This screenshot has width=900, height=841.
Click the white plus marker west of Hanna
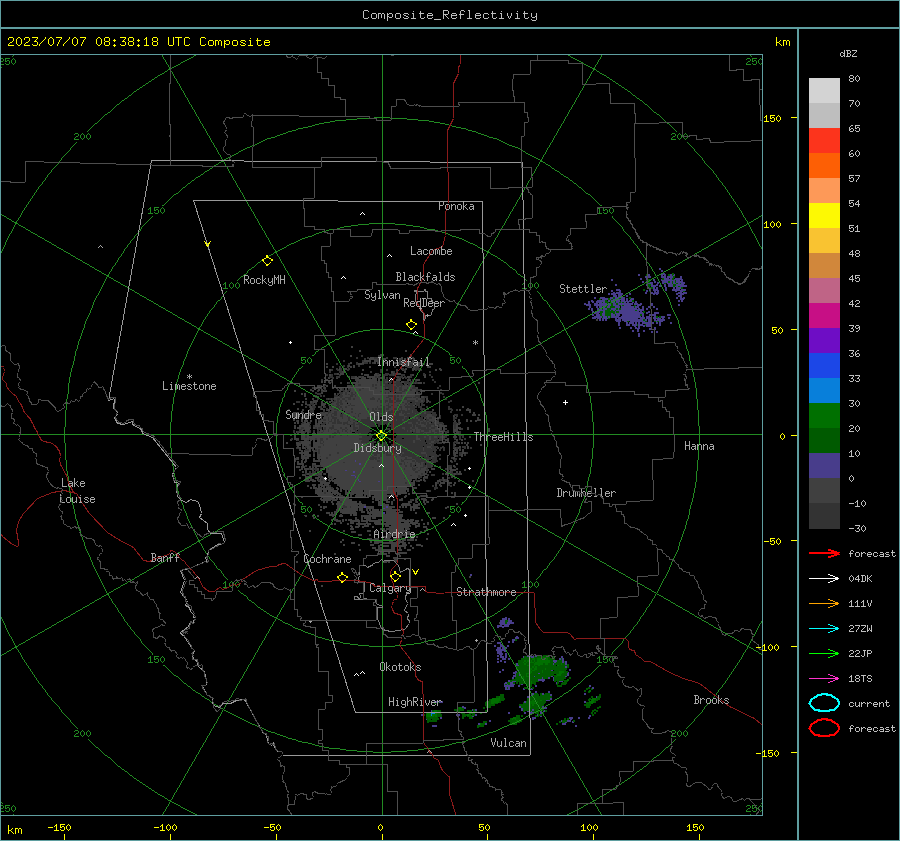click(565, 402)
